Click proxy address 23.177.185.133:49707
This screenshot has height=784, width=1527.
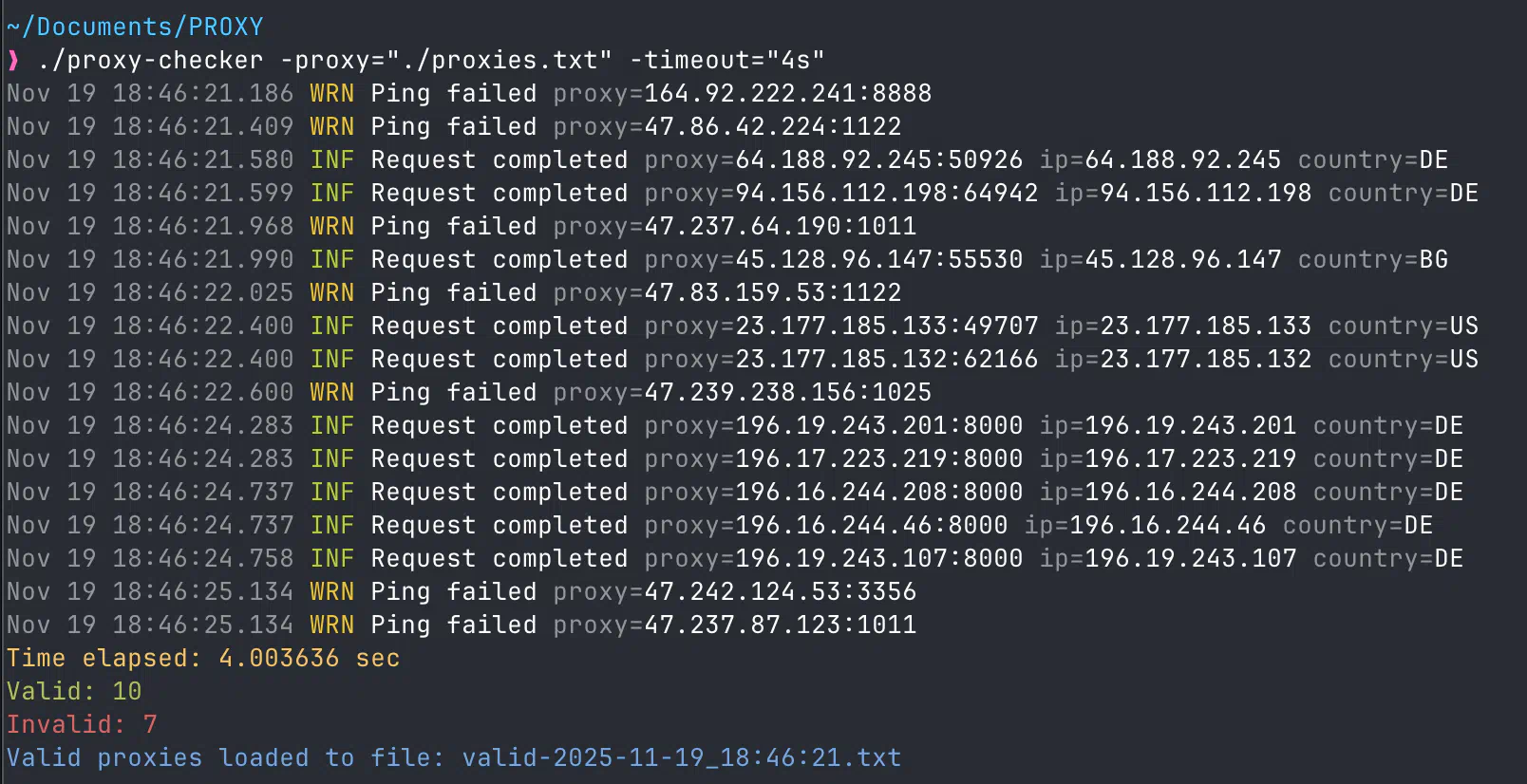tap(886, 327)
